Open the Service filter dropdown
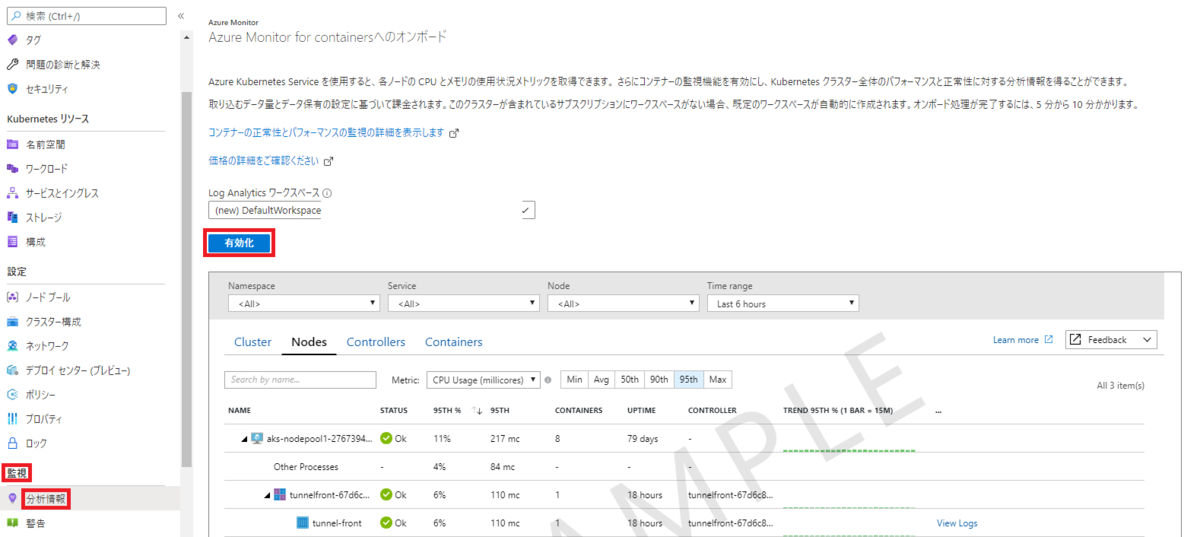This screenshot has height=537, width=1200. point(464,303)
